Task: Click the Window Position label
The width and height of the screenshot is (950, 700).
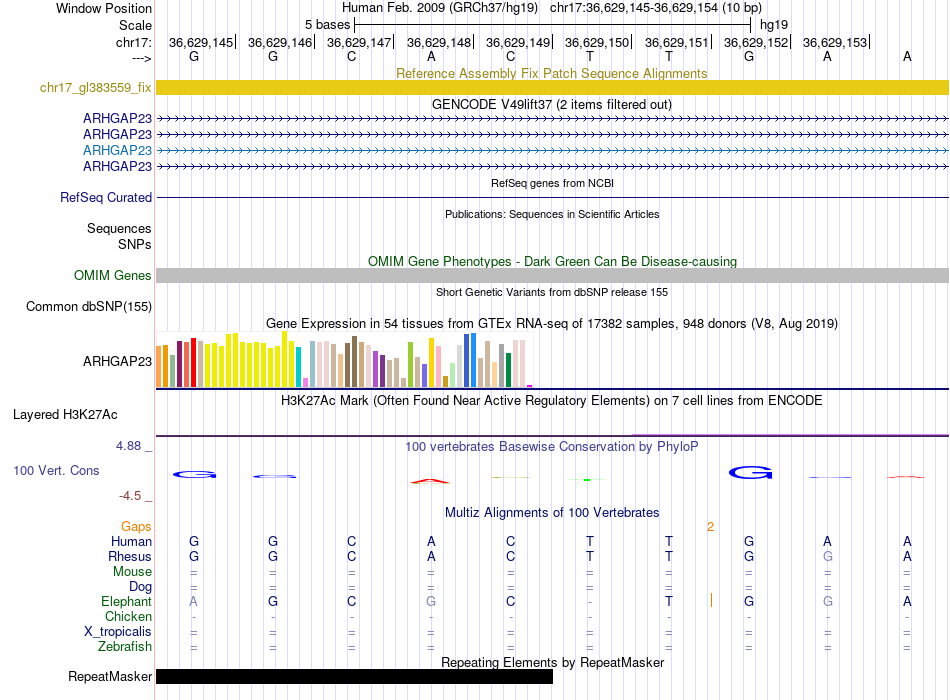Action: pos(104,8)
